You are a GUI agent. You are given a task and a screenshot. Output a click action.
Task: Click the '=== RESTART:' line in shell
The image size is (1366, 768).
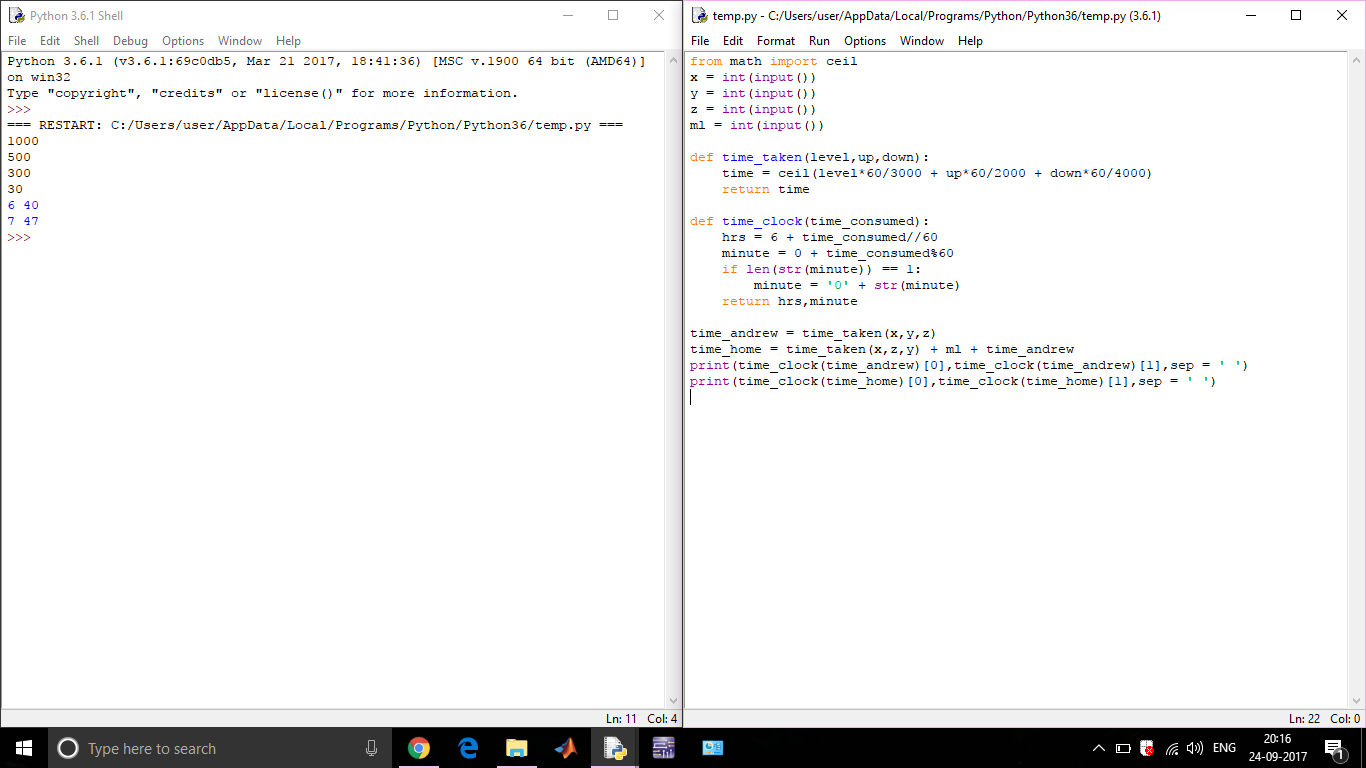point(315,125)
